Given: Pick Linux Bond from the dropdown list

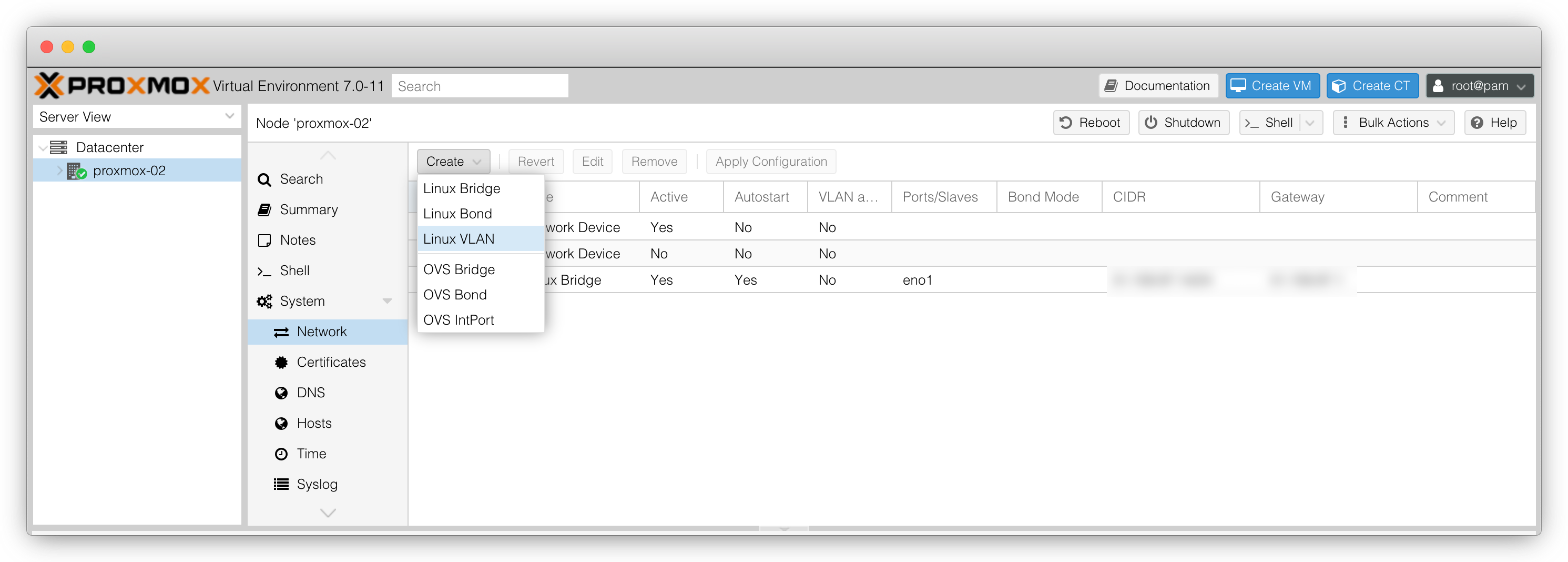Looking at the screenshot, I should (x=458, y=214).
